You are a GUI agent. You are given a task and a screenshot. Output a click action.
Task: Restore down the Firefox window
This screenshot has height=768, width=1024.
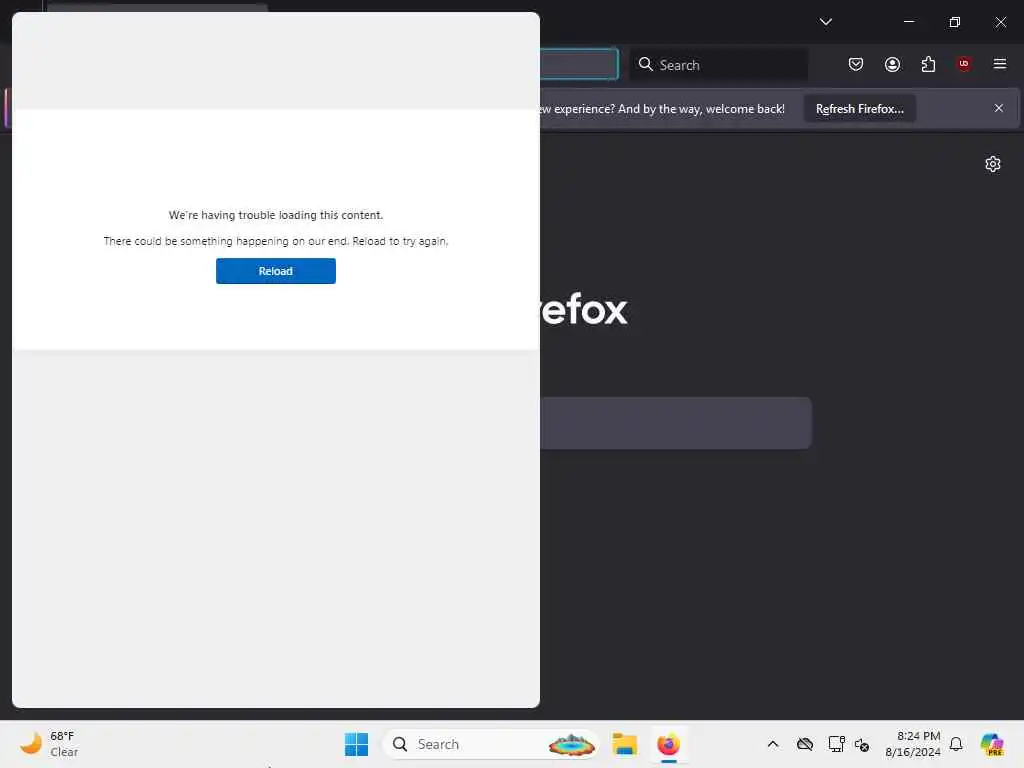pos(954,22)
